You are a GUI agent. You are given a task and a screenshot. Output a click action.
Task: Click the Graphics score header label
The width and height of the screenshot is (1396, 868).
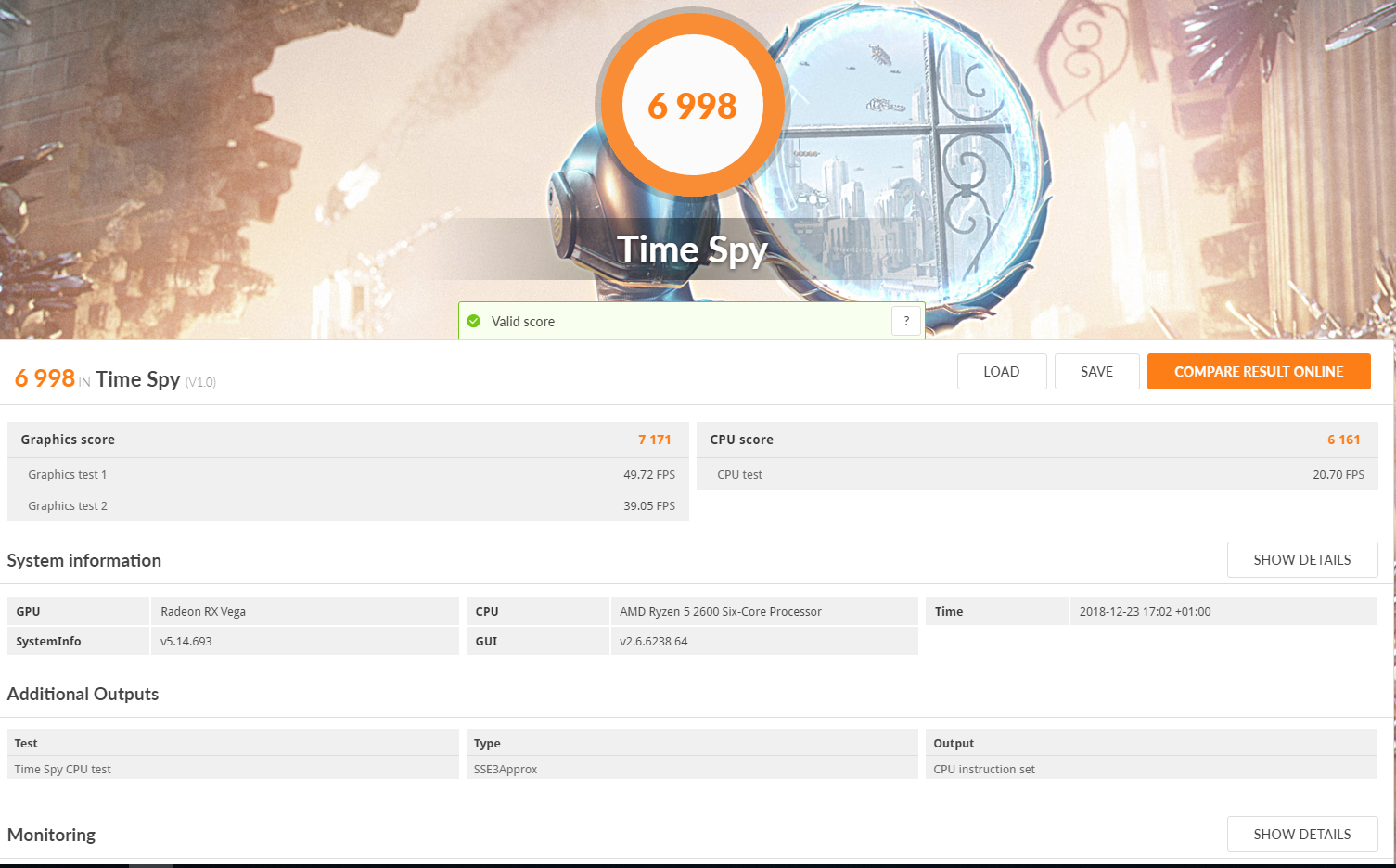point(68,440)
